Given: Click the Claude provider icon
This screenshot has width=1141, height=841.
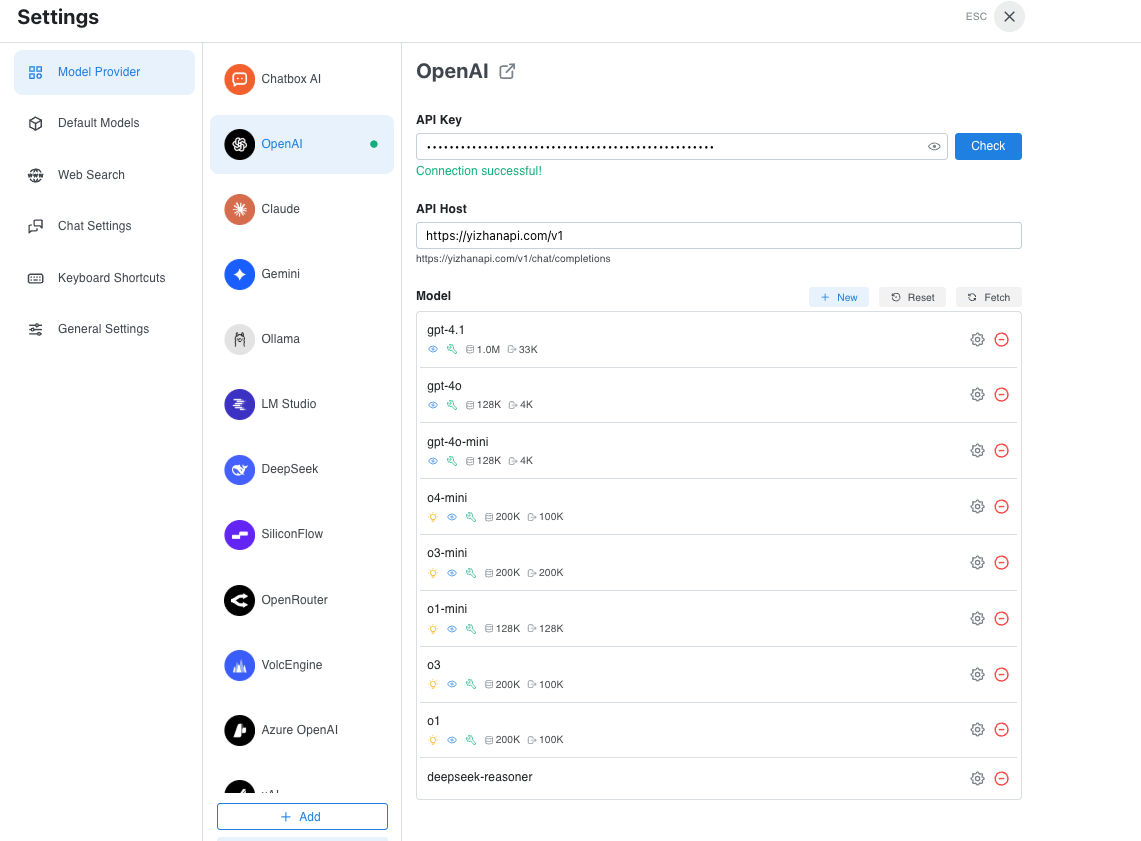Looking at the screenshot, I should tap(239, 210).
